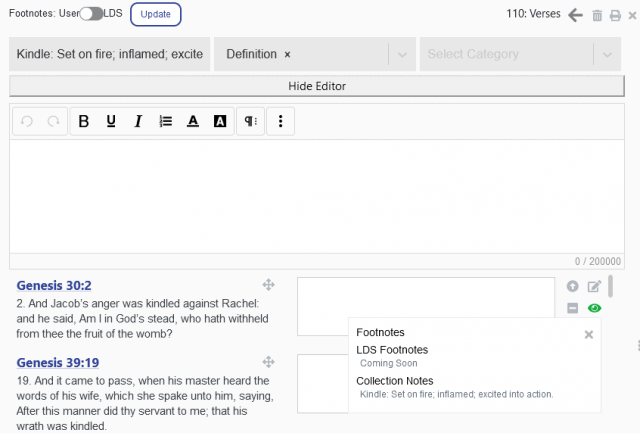Close the Footnotes popup
This screenshot has width=640, height=433.
[x=589, y=335]
